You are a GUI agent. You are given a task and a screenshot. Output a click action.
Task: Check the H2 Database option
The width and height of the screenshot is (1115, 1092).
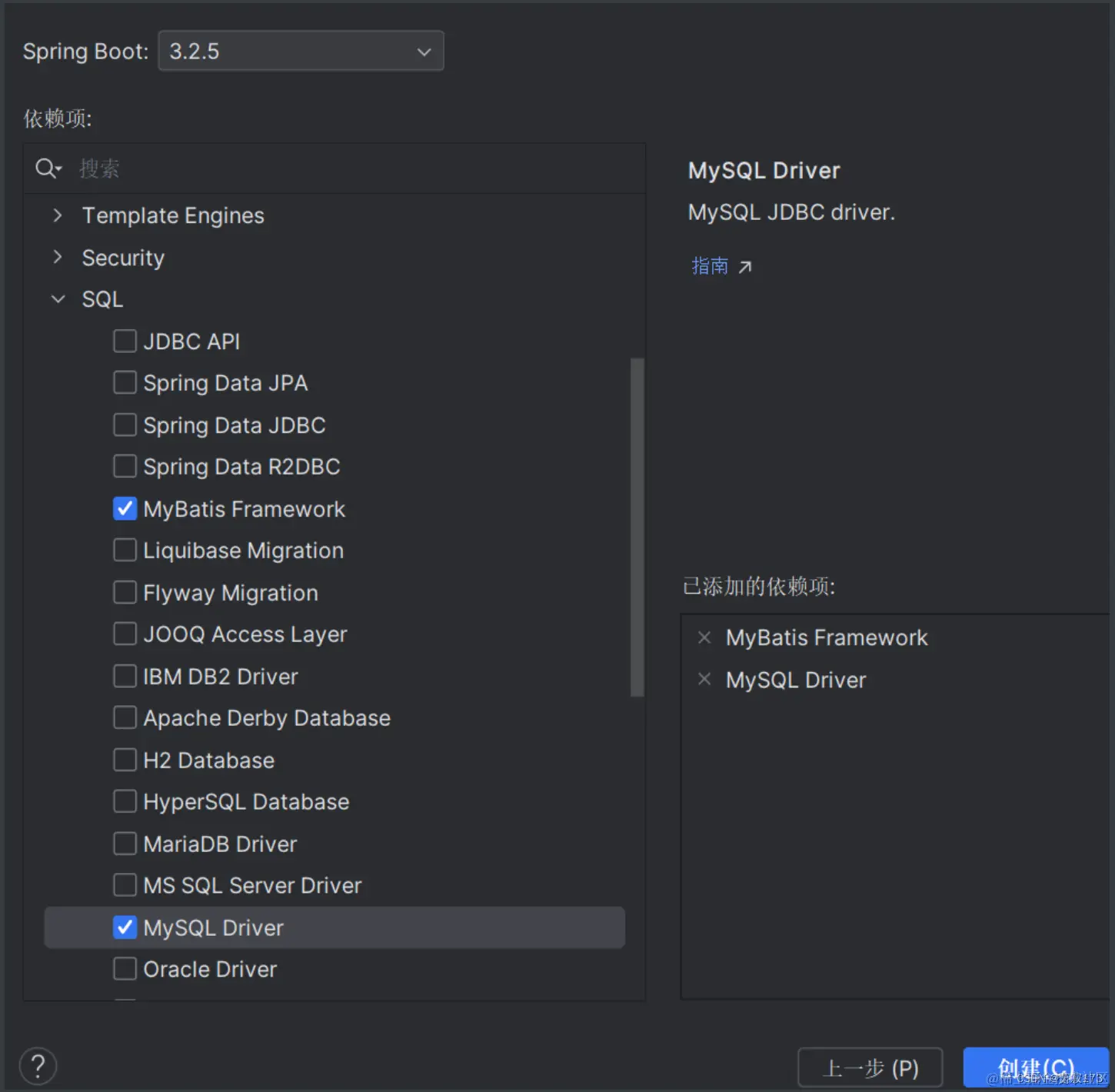pos(125,760)
